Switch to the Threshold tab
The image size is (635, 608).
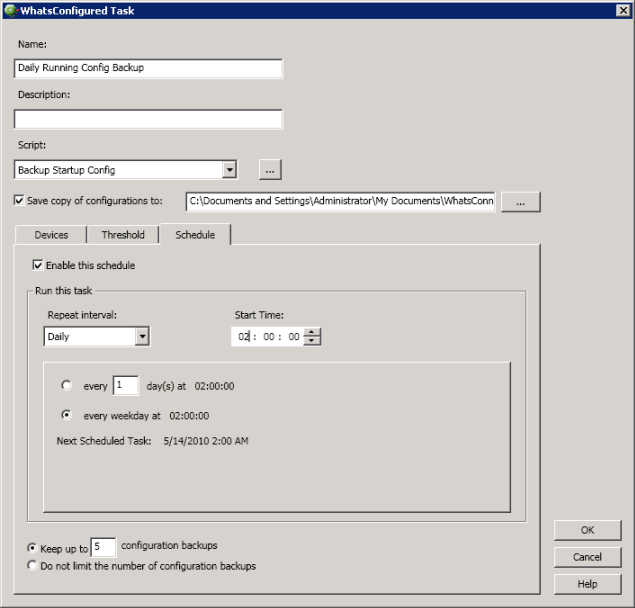123,235
